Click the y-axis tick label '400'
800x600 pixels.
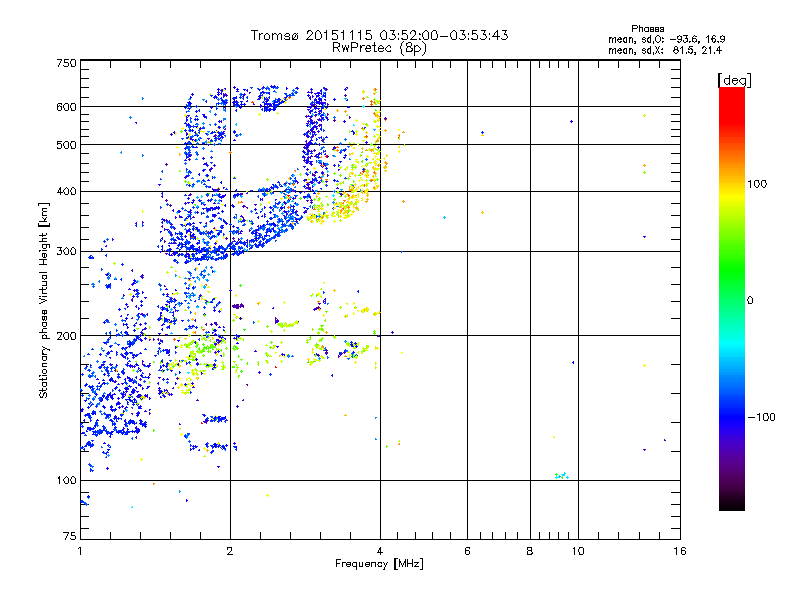coord(66,191)
